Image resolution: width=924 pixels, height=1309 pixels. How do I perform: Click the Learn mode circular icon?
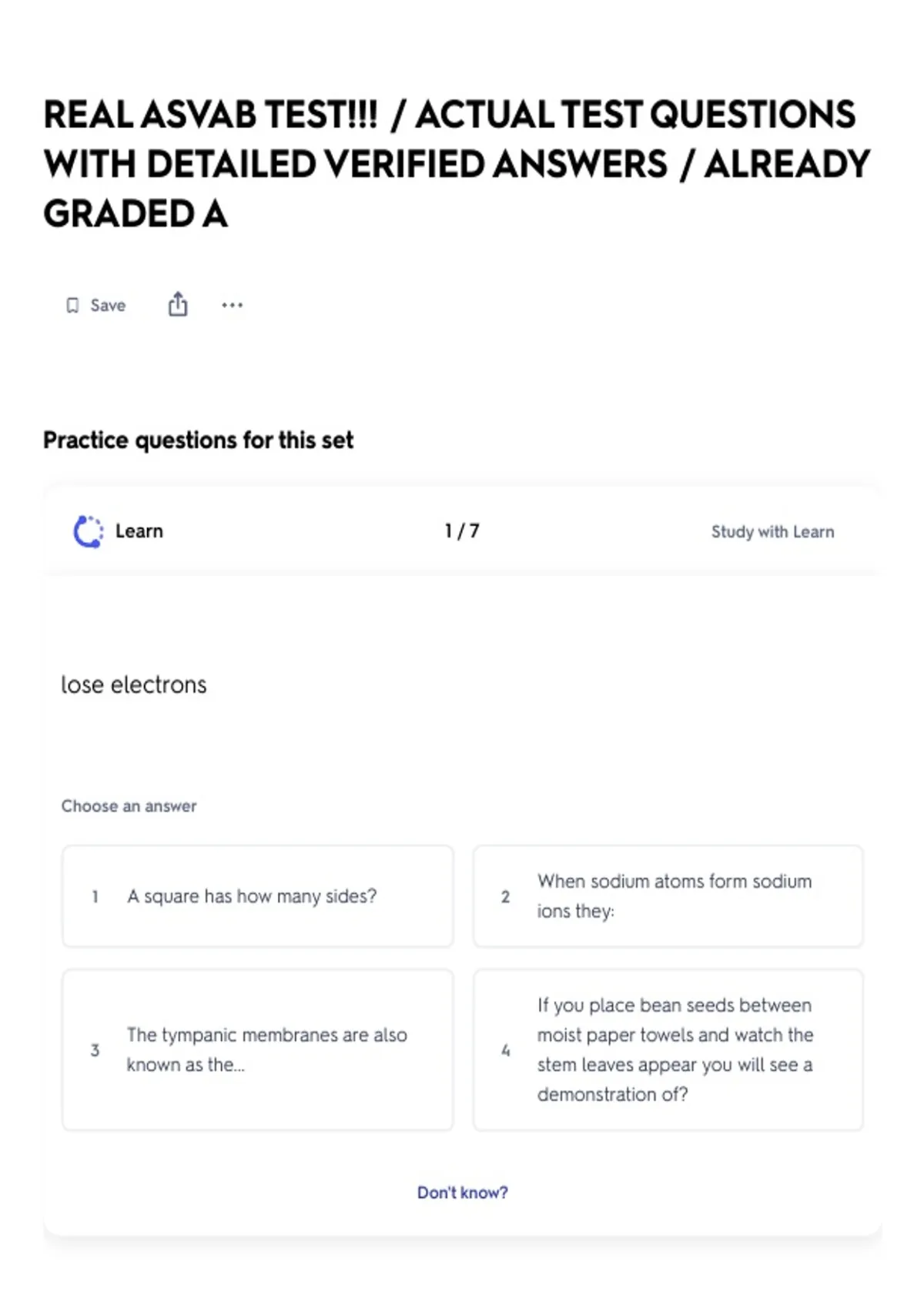[88, 531]
